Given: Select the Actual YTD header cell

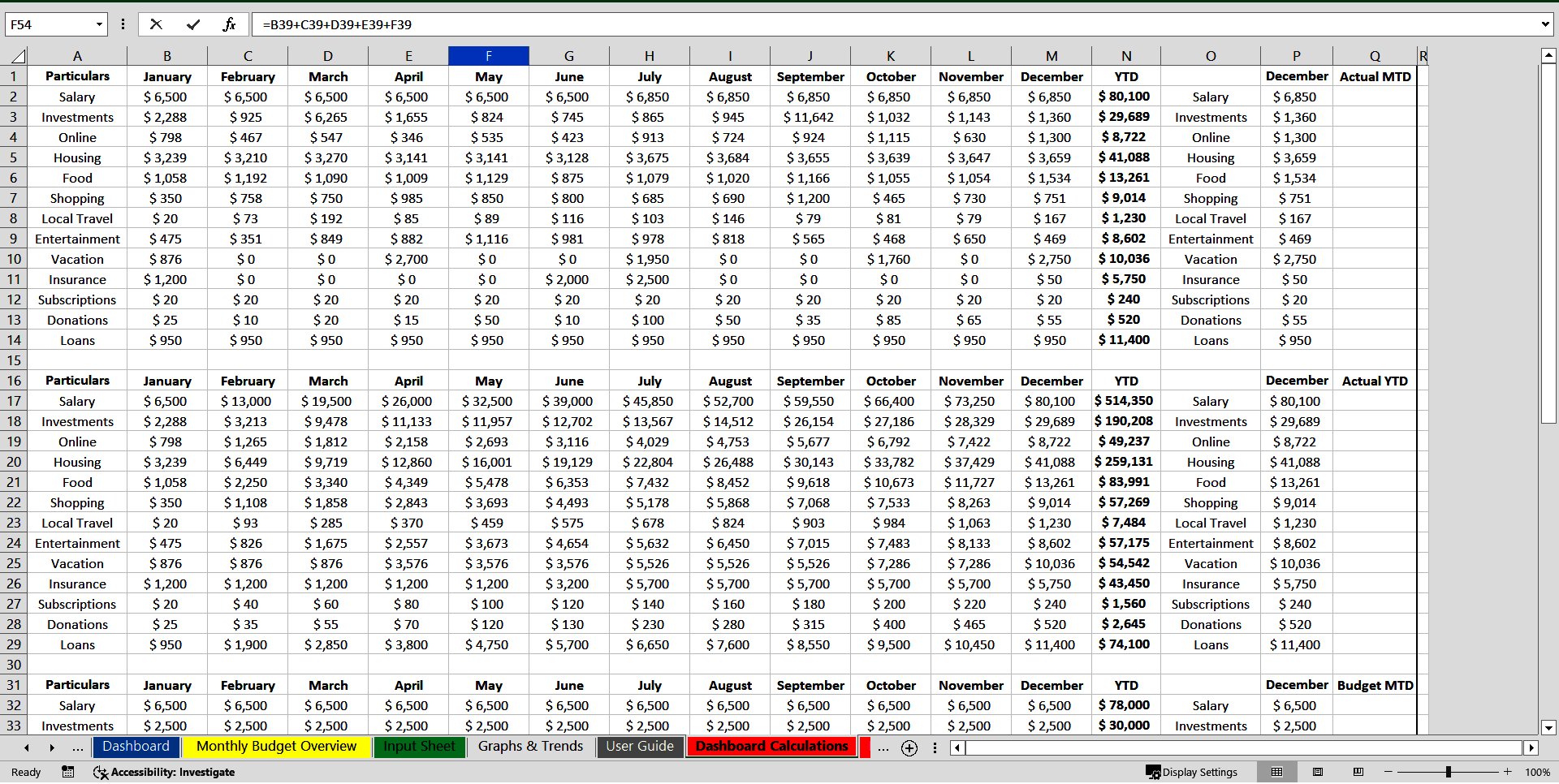Looking at the screenshot, I should (x=1375, y=381).
